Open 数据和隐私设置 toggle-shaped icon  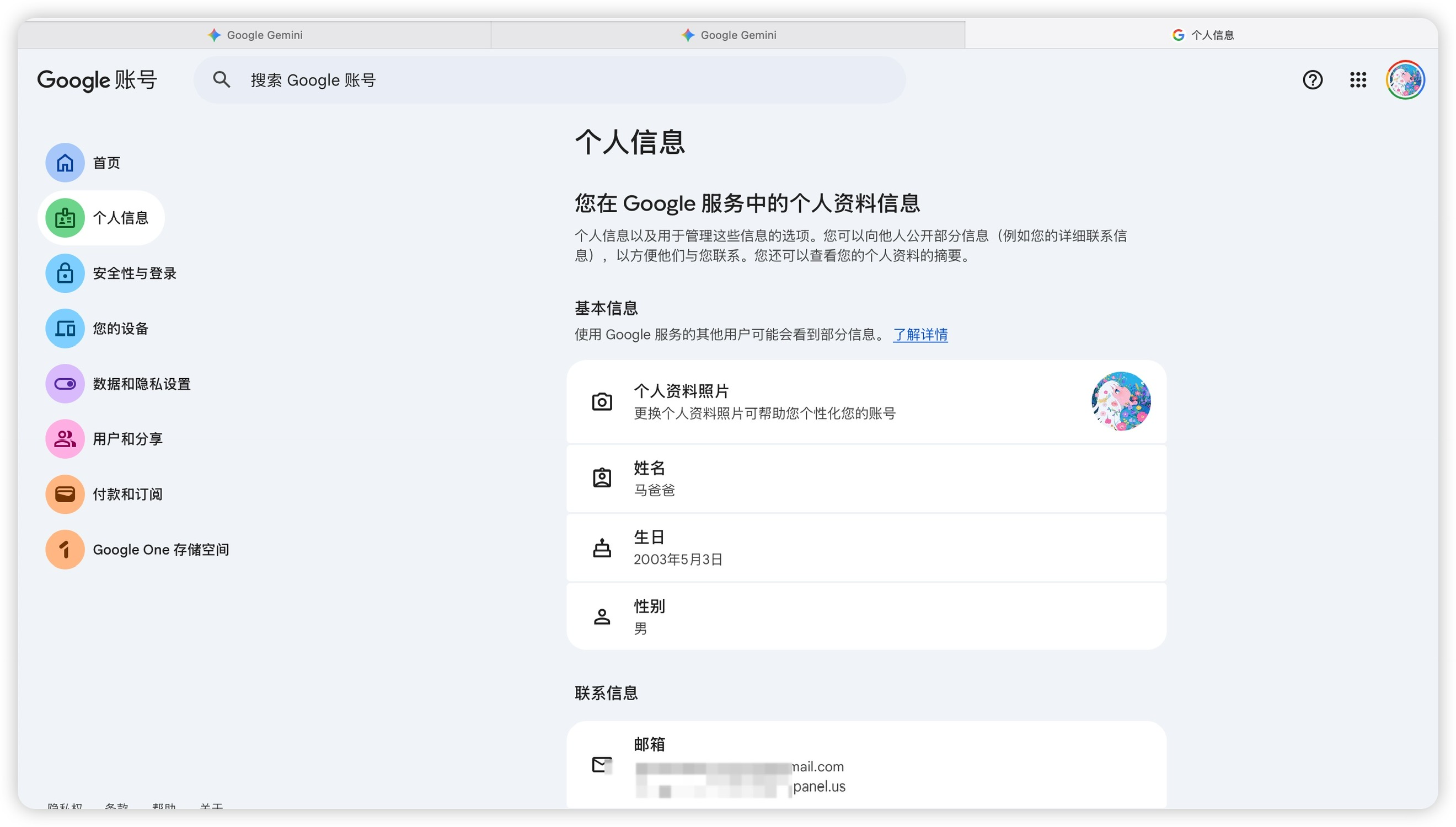65,384
